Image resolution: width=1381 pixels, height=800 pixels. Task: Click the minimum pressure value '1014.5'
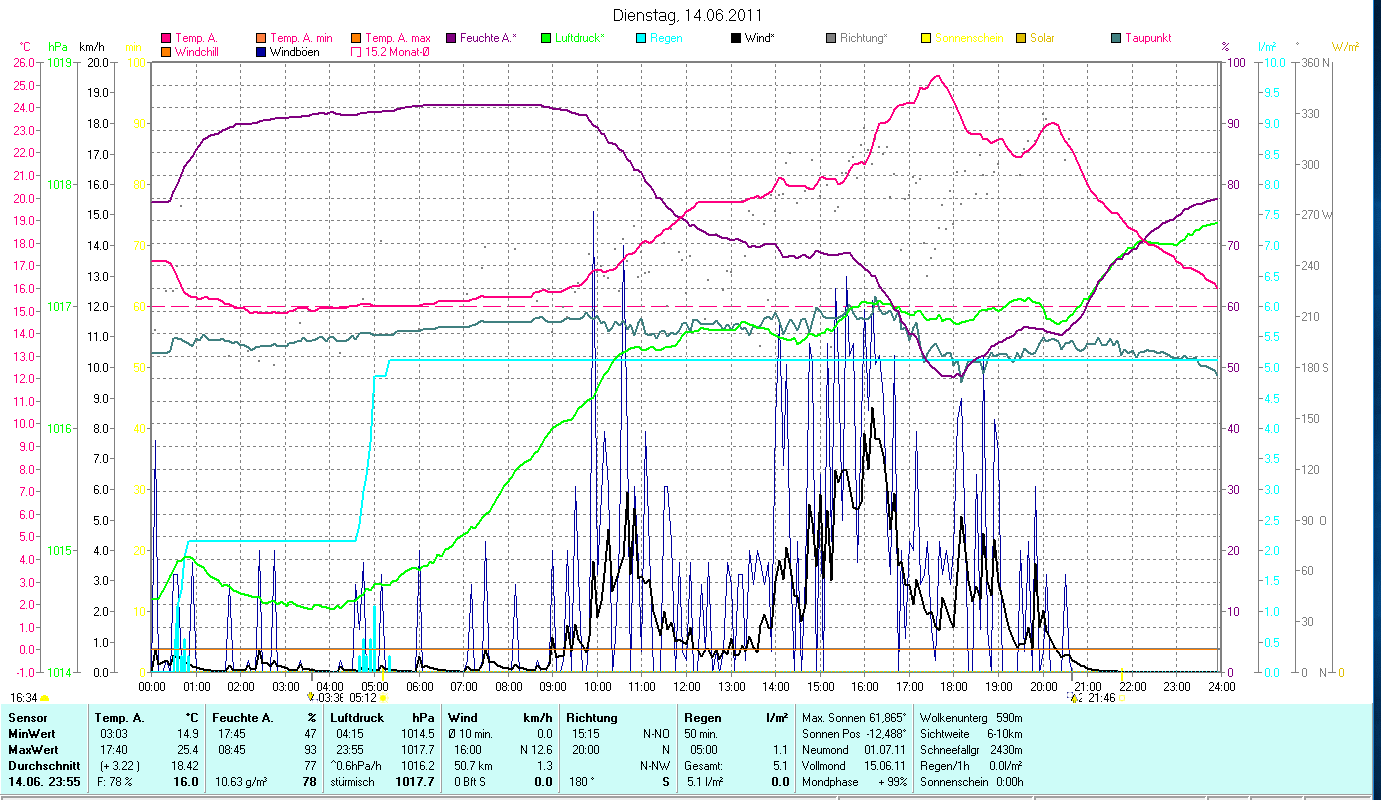[x=418, y=734]
